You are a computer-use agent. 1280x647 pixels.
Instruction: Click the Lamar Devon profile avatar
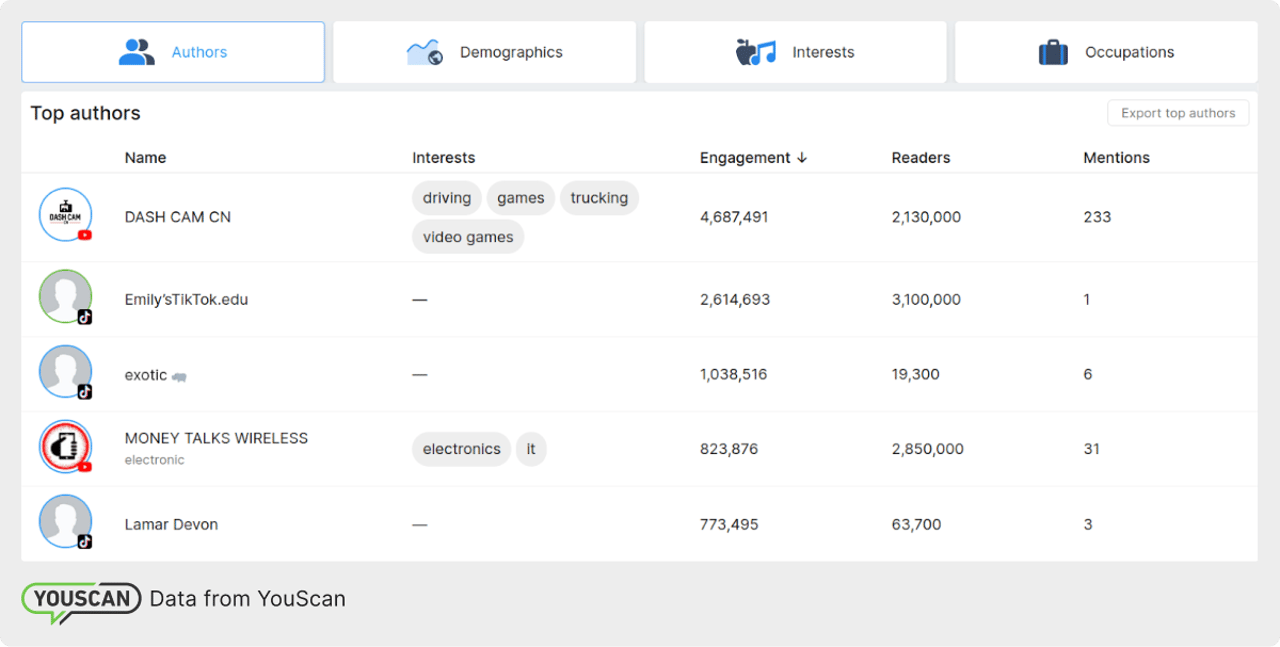pyautogui.click(x=65, y=522)
